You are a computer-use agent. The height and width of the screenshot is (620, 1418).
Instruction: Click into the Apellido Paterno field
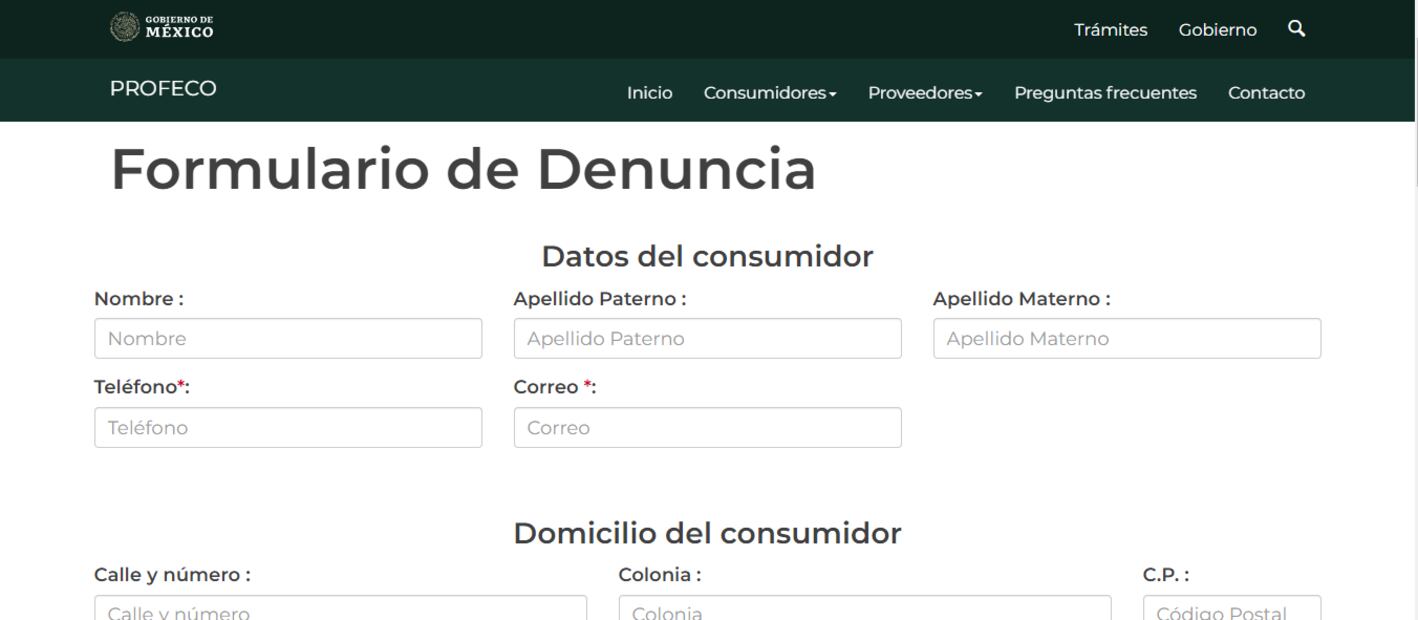[707, 339]
